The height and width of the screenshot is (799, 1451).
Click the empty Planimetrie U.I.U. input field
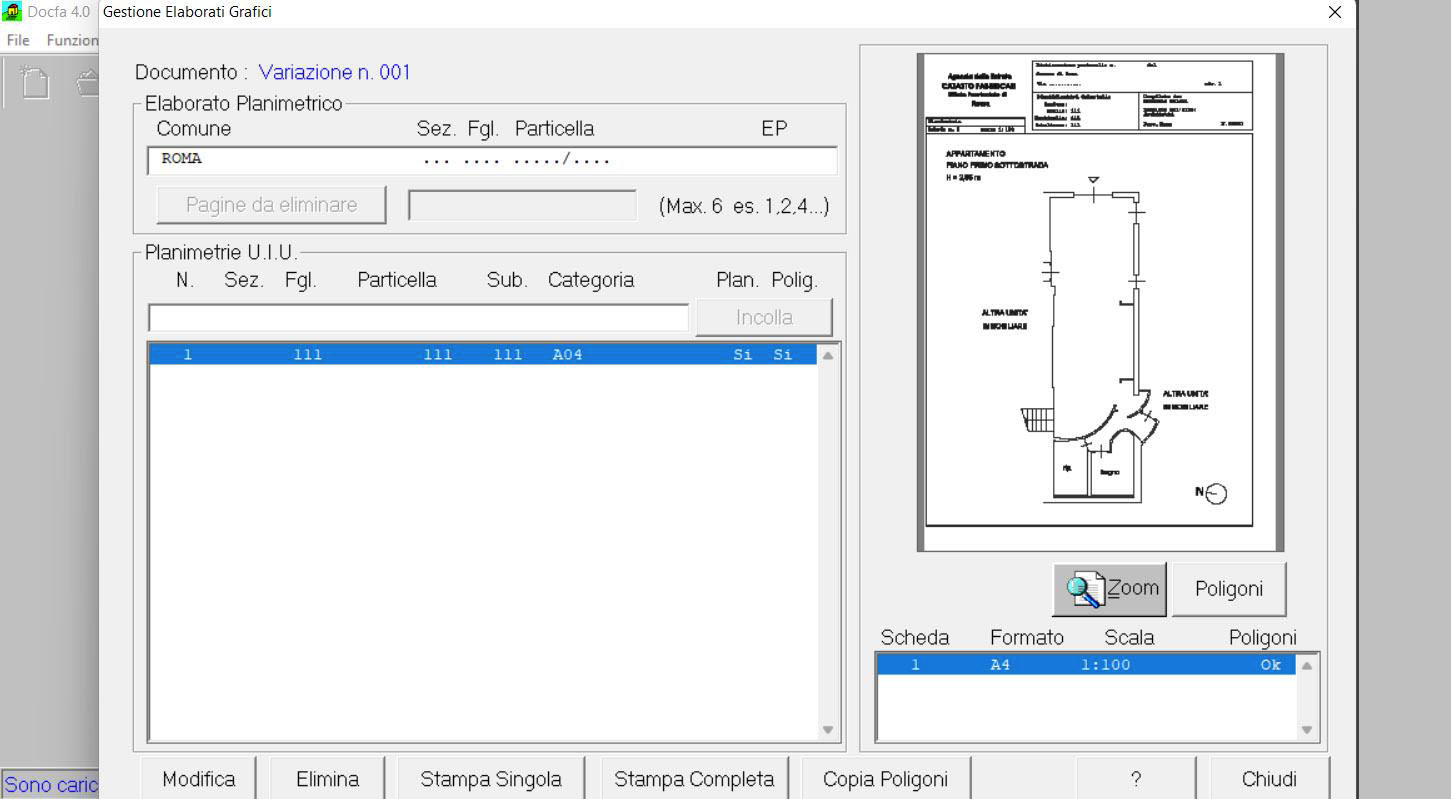click(x=418, y=318)
